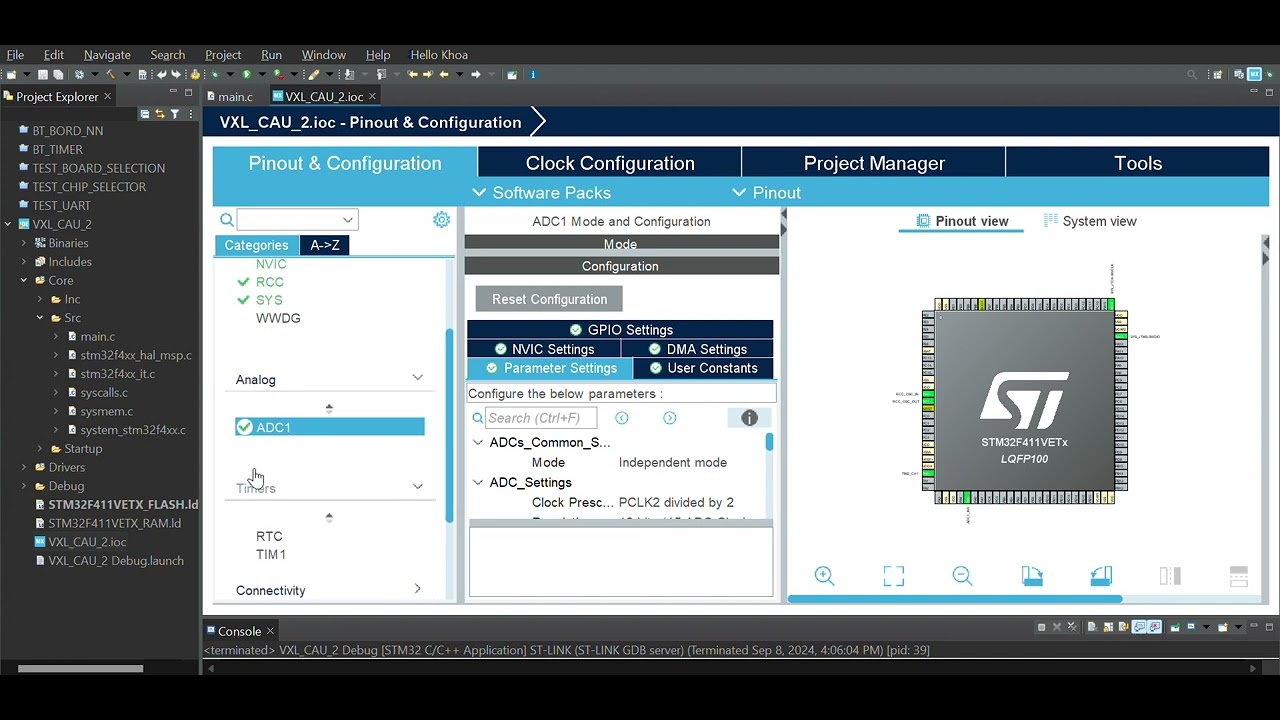The width and height of the screenshot is (1280, 720).
Task: Toggle show console on standard error icon
Action: 1154,628
